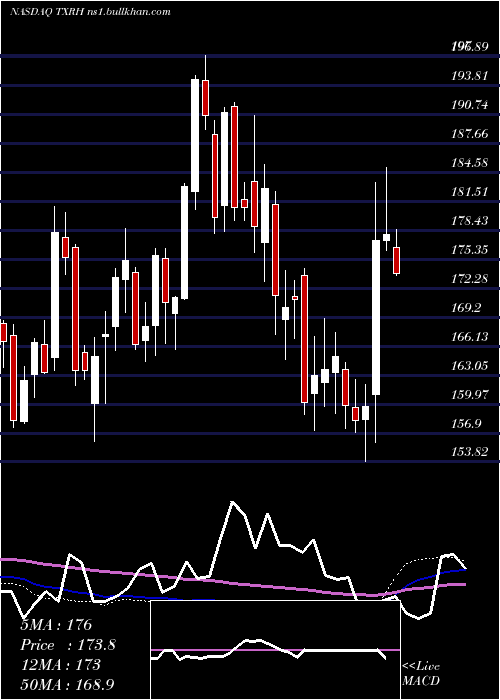The height and width of the screenshot is (700, 500).
Task: Click the Live MACD label
Action: [x=421, y=673]
